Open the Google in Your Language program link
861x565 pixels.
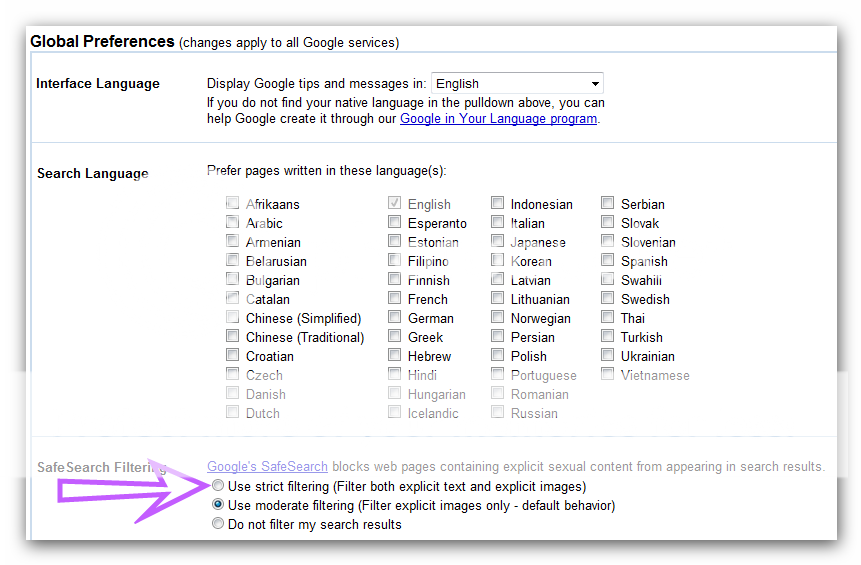(498, 118)
